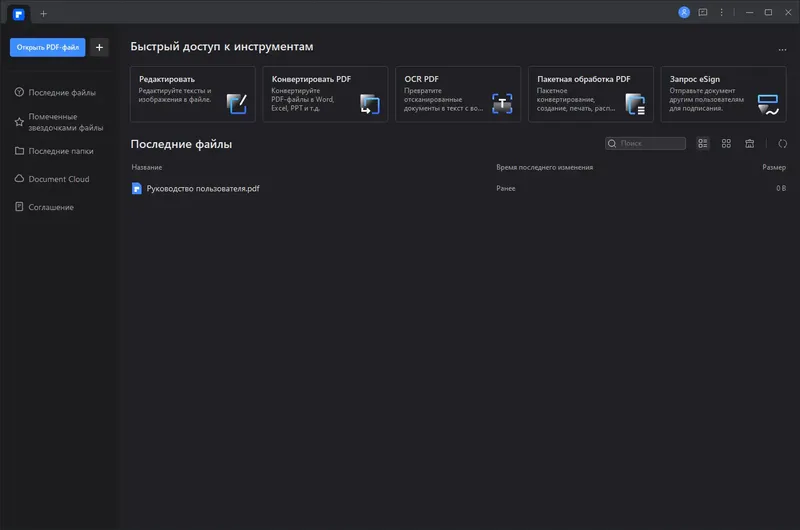Open the OCR PDF tool card

tap(458, 94)
